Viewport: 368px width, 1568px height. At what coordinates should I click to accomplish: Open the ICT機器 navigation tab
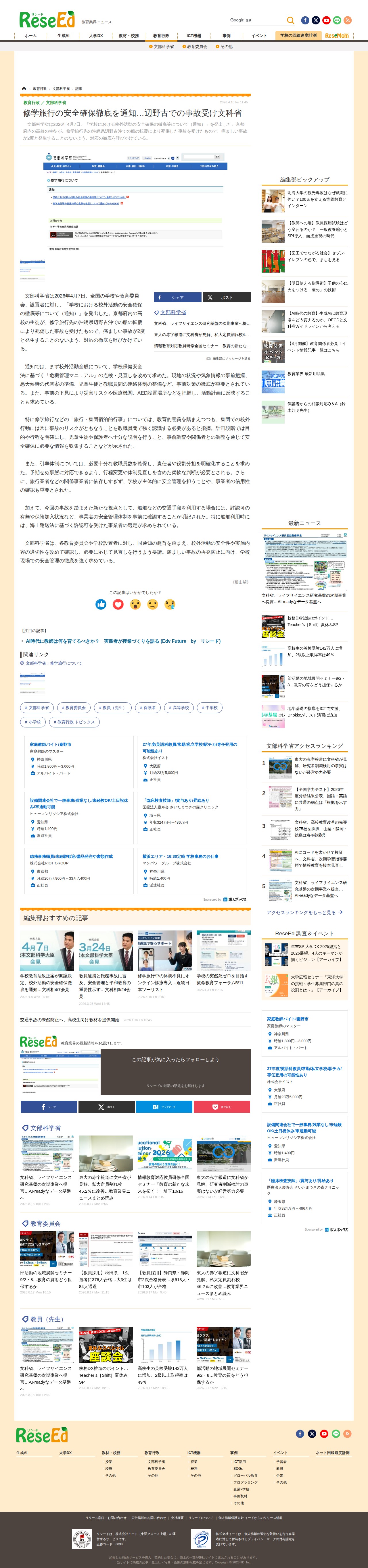point(194,36)
